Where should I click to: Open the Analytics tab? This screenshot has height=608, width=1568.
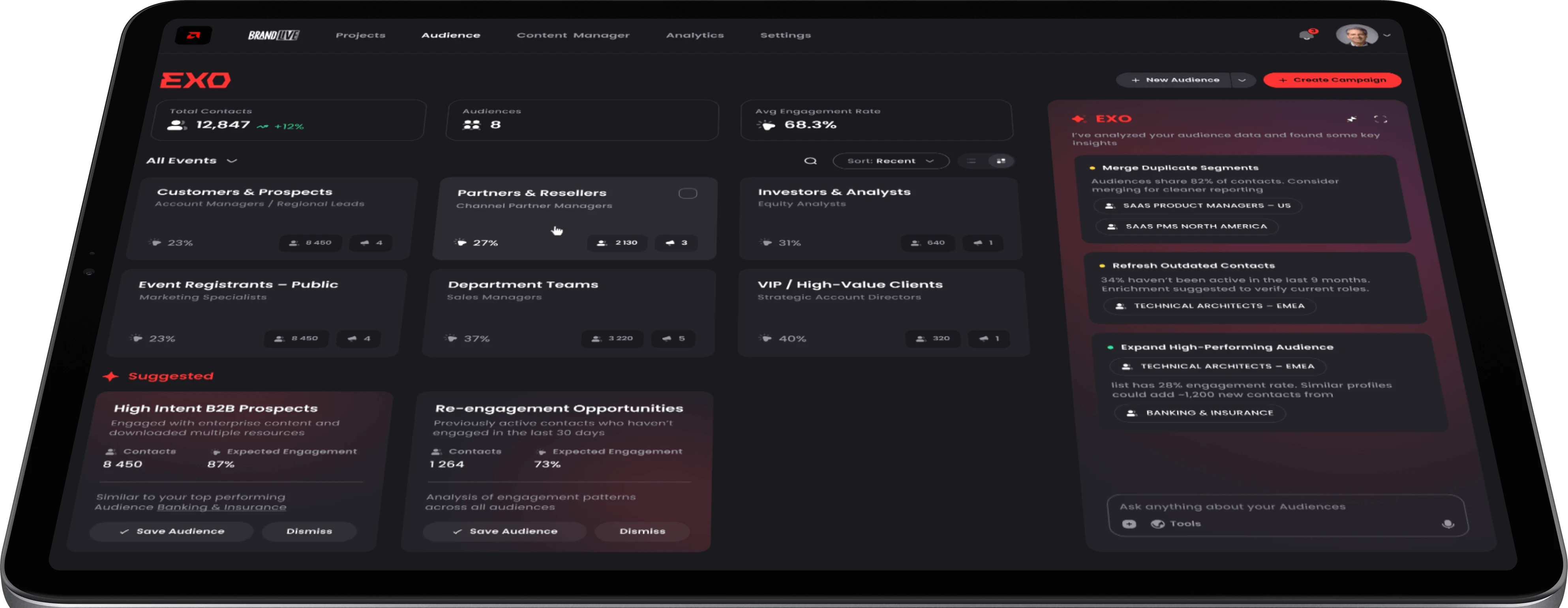tap(694, 35)
